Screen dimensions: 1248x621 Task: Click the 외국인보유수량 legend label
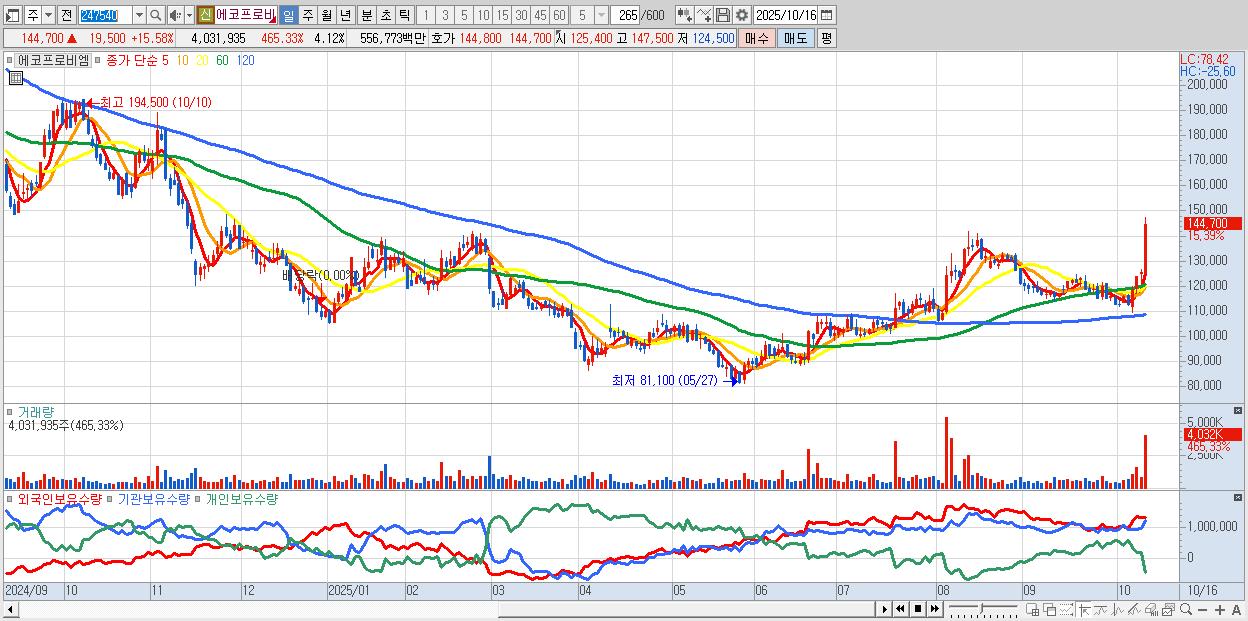[59, 498]
